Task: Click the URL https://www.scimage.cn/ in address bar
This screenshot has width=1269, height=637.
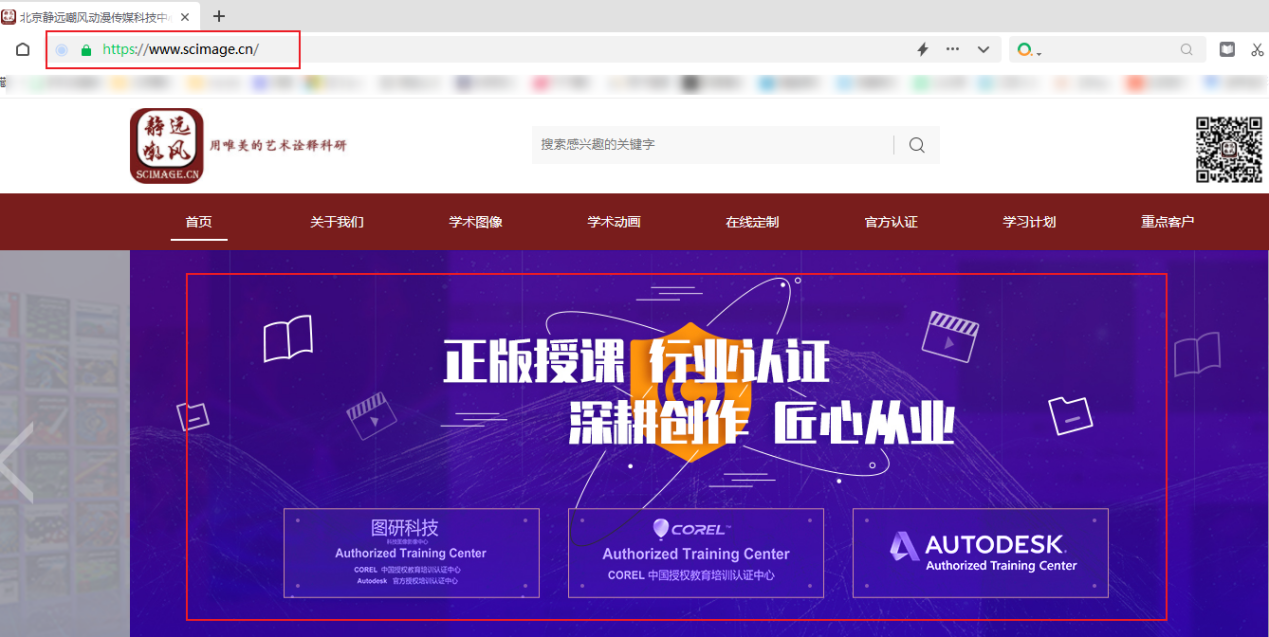Action: (181, 49)
